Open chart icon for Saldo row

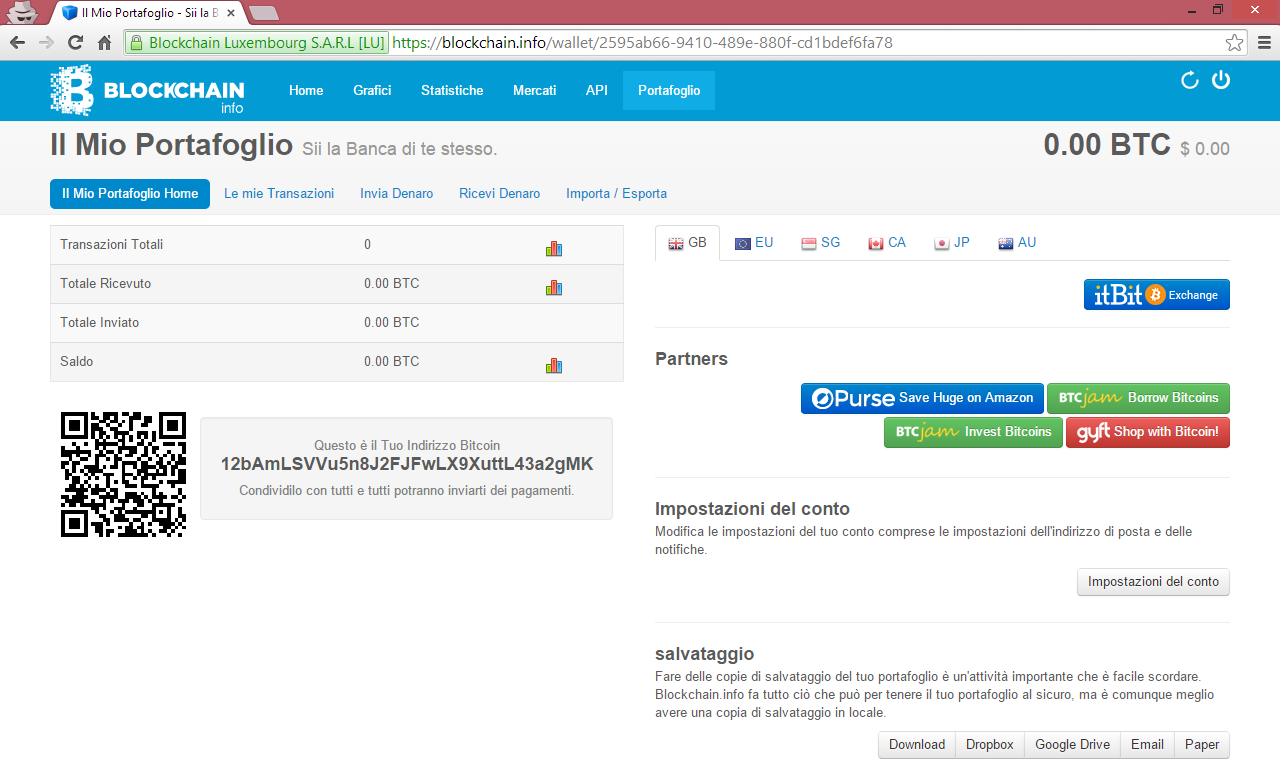(554, 365)
